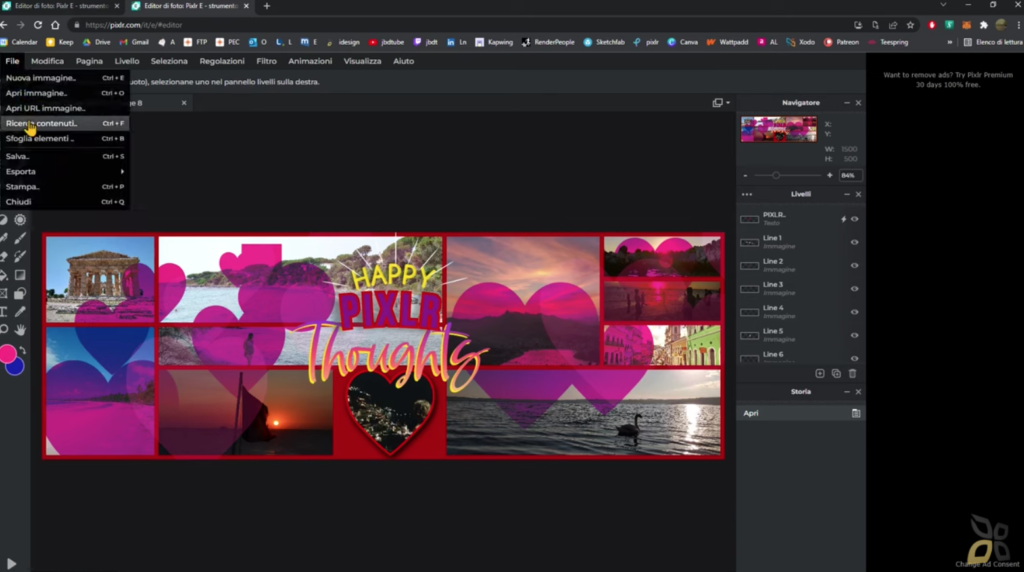Open the Sketchfab bookmark
This screenshot has width=1024, height=572.
tap(604, 42)
